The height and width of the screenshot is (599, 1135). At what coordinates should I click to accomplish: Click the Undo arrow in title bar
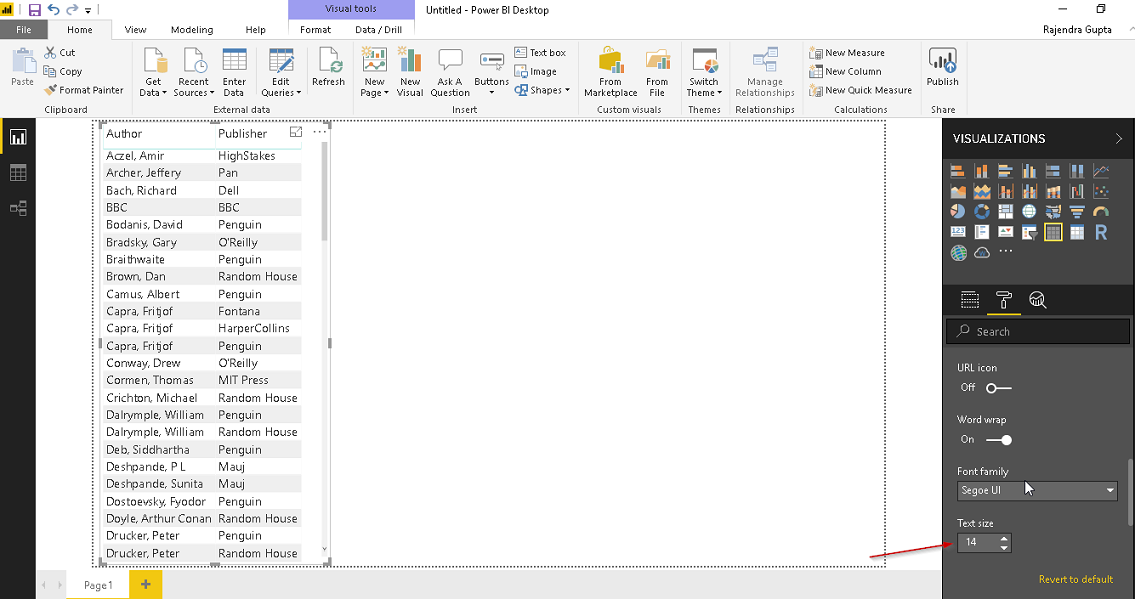point(54,9)
